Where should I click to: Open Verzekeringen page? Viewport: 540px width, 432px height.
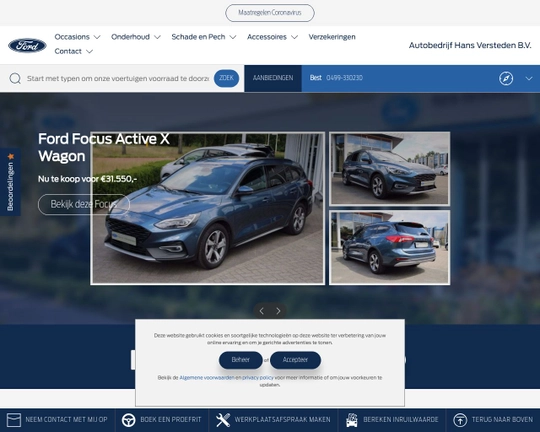coord(332,37)
